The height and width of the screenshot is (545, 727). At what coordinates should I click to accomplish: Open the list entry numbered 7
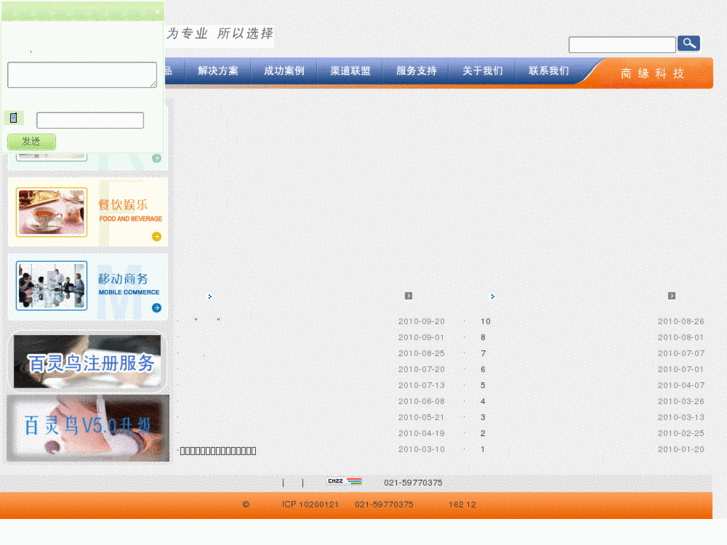coord(483,353)
